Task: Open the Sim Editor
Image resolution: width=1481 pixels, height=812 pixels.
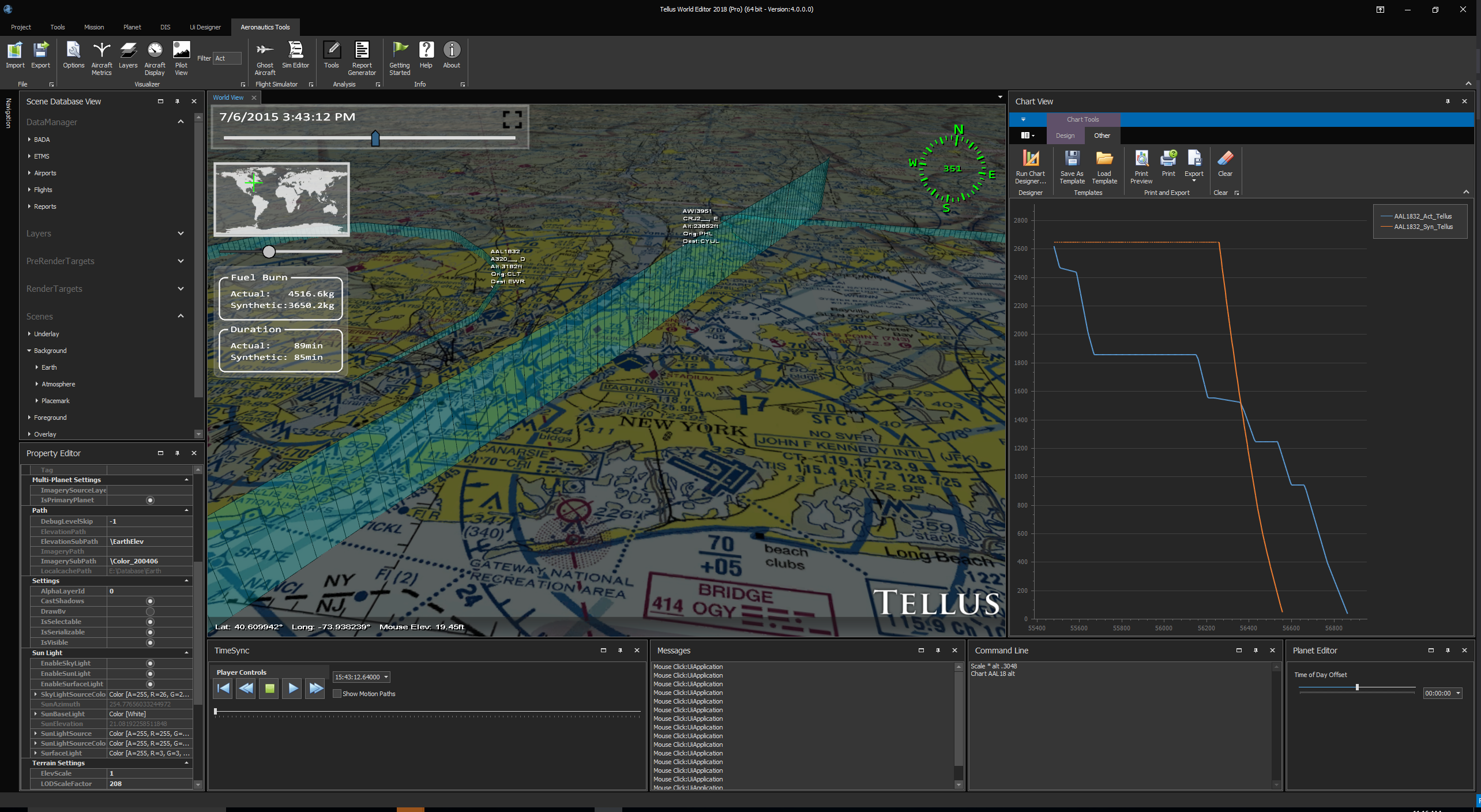Action: (x=295, y=55)
